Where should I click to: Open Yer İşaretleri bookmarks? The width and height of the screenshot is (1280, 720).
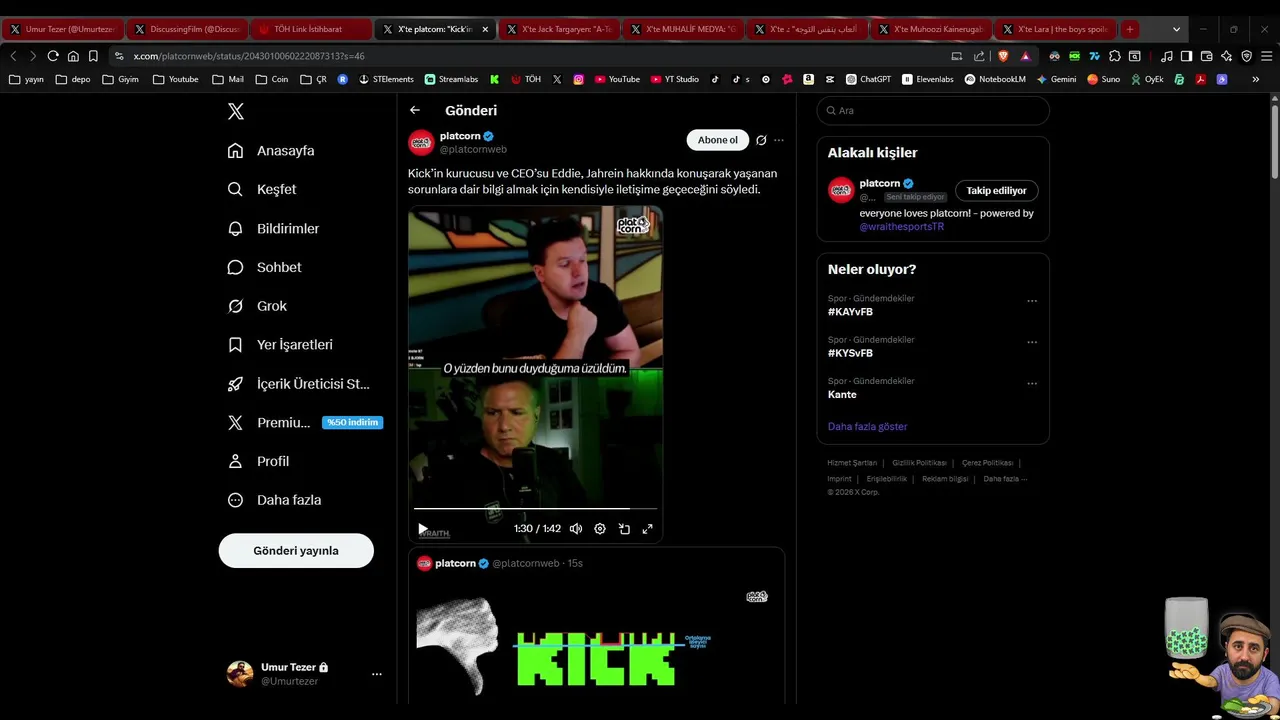(280, 345)
